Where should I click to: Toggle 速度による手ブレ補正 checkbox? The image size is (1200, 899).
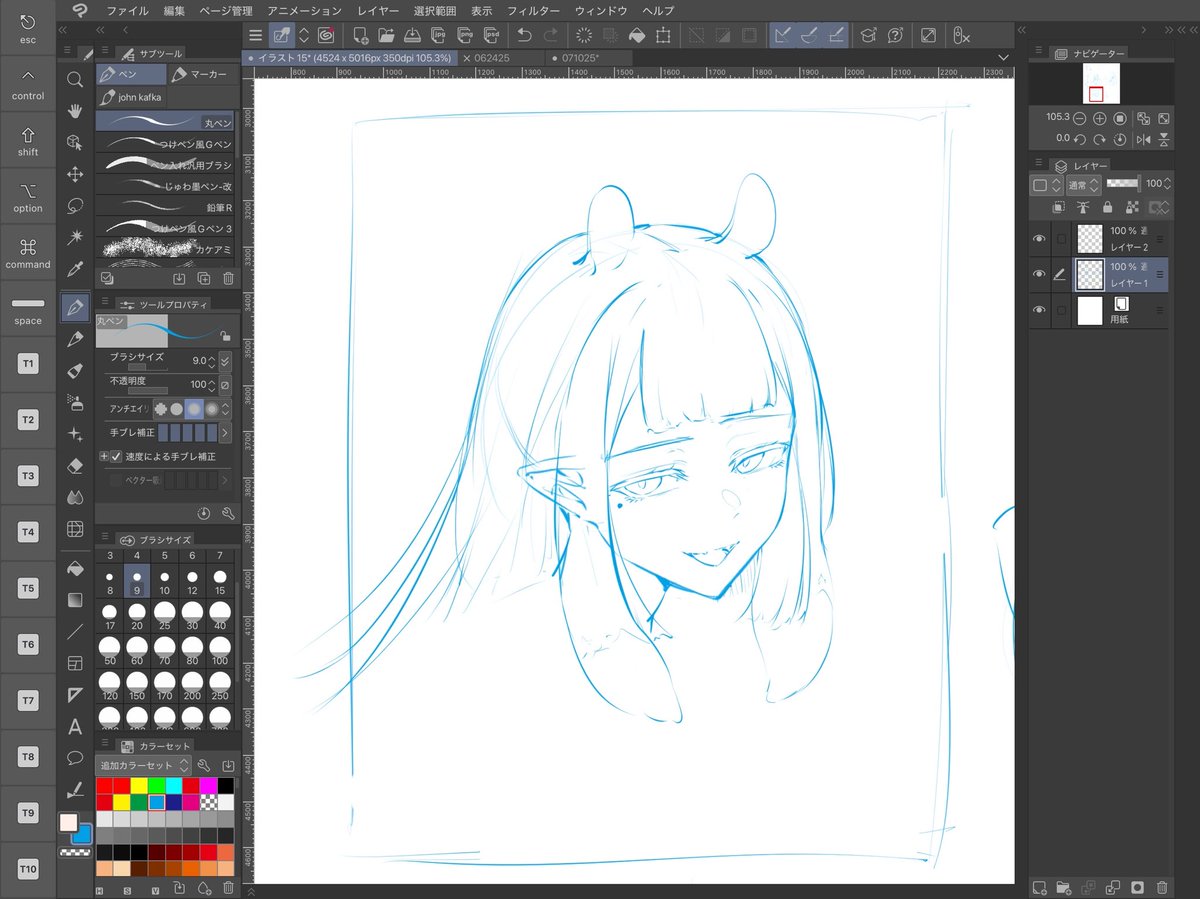click(116, 457)
